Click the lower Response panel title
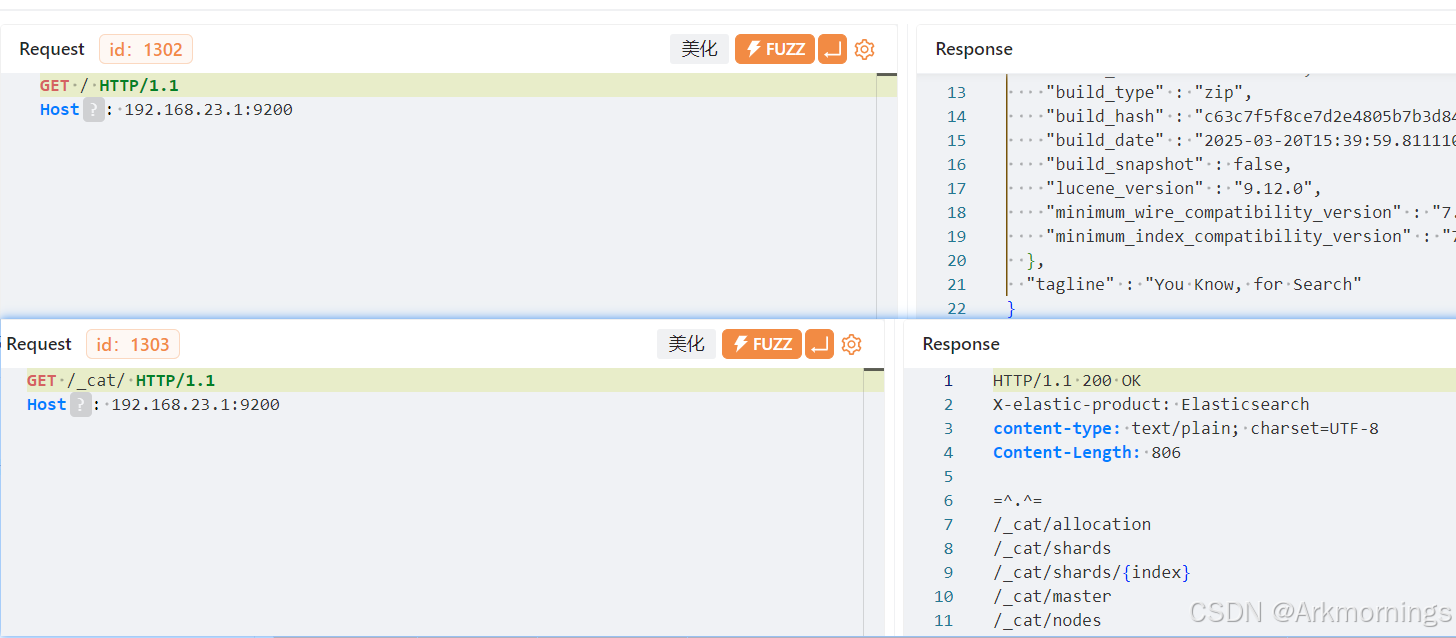The width and height of the screenshot is (1456, 638). (x=961, y=344)
